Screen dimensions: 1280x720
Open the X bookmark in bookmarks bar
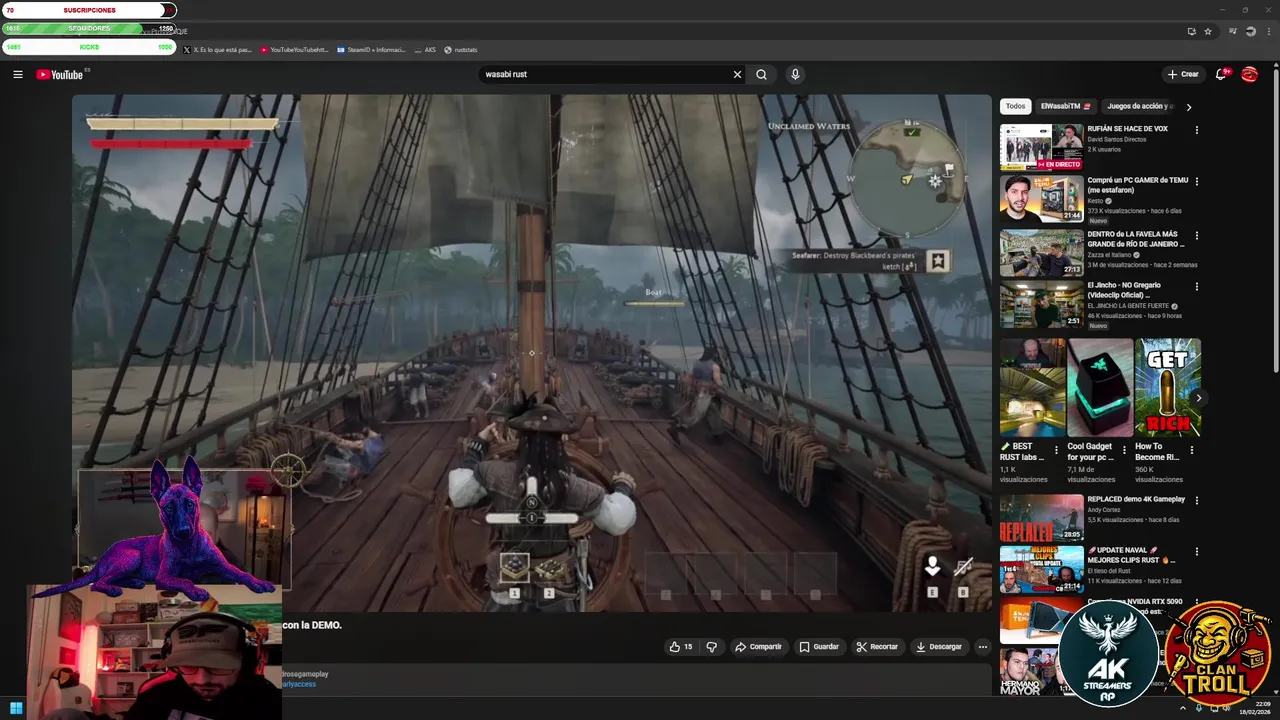pos(217,49)
